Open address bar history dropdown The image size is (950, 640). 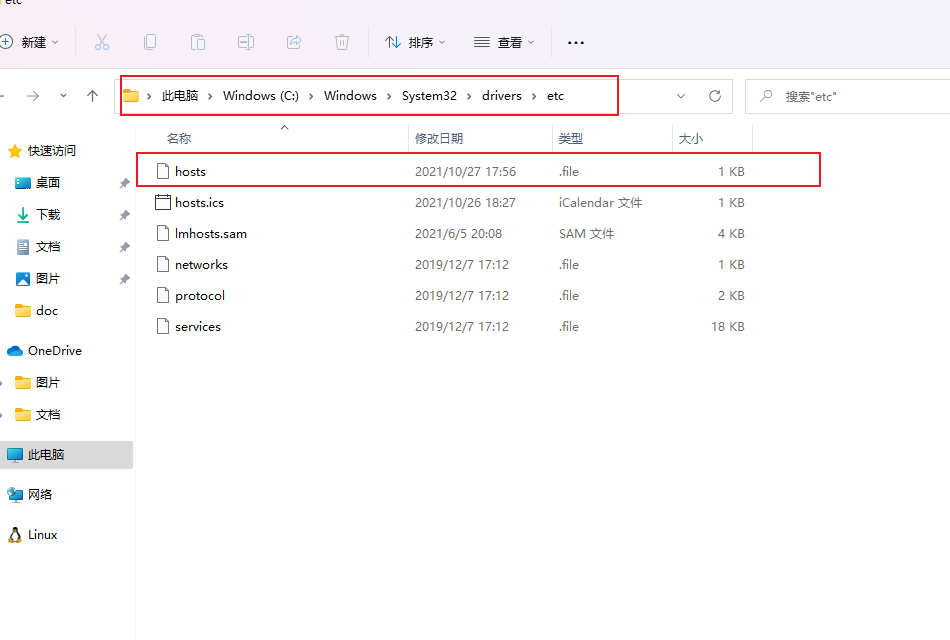pos(681,96)
